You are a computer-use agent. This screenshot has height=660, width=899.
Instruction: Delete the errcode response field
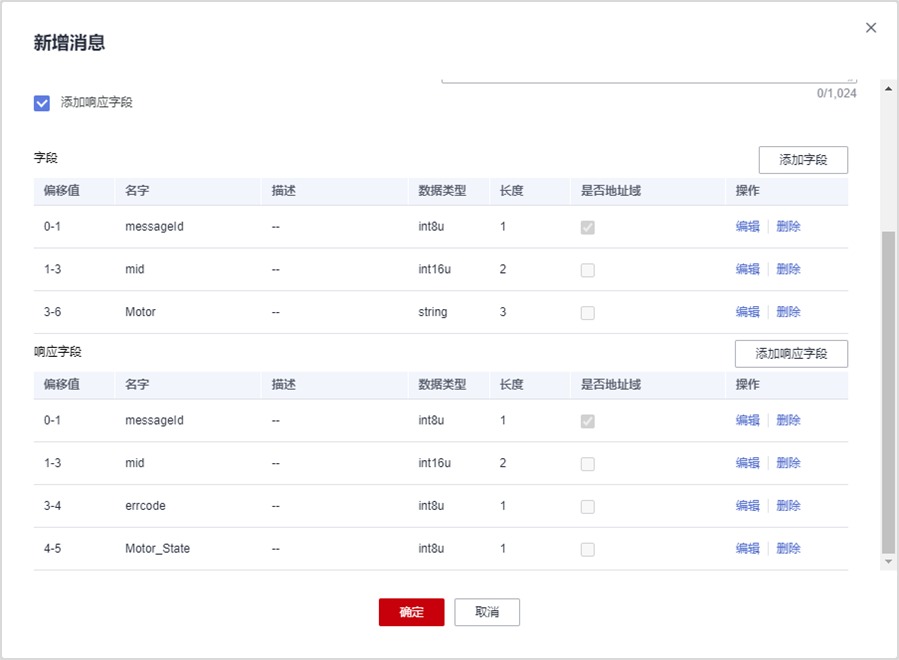788,506
